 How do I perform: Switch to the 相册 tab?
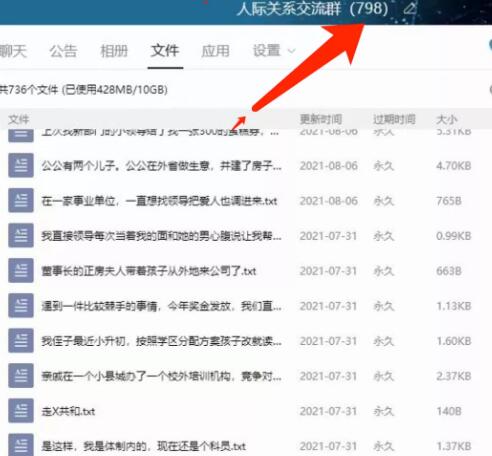(x=114, y=51)
